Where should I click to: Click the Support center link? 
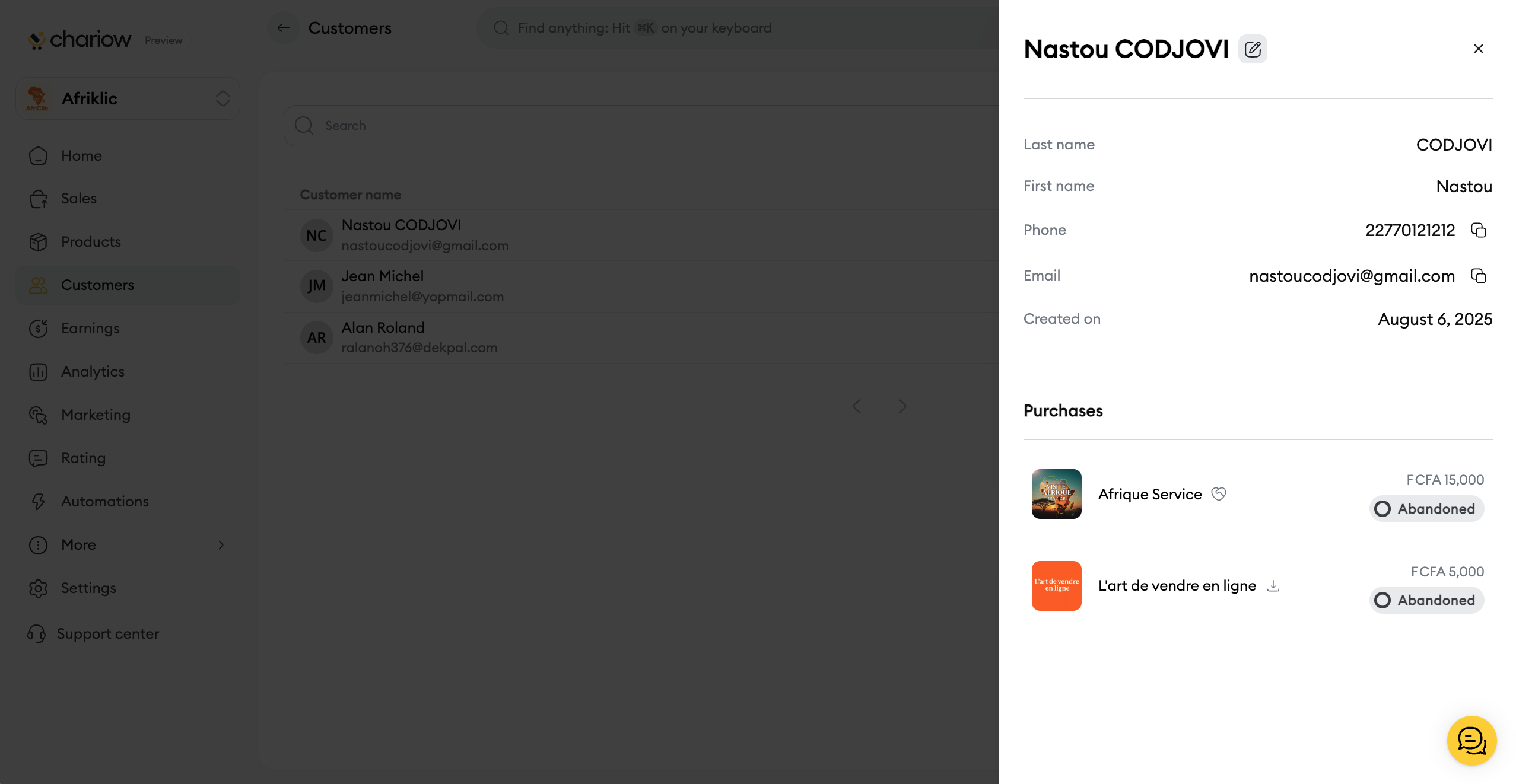point(107,633)
